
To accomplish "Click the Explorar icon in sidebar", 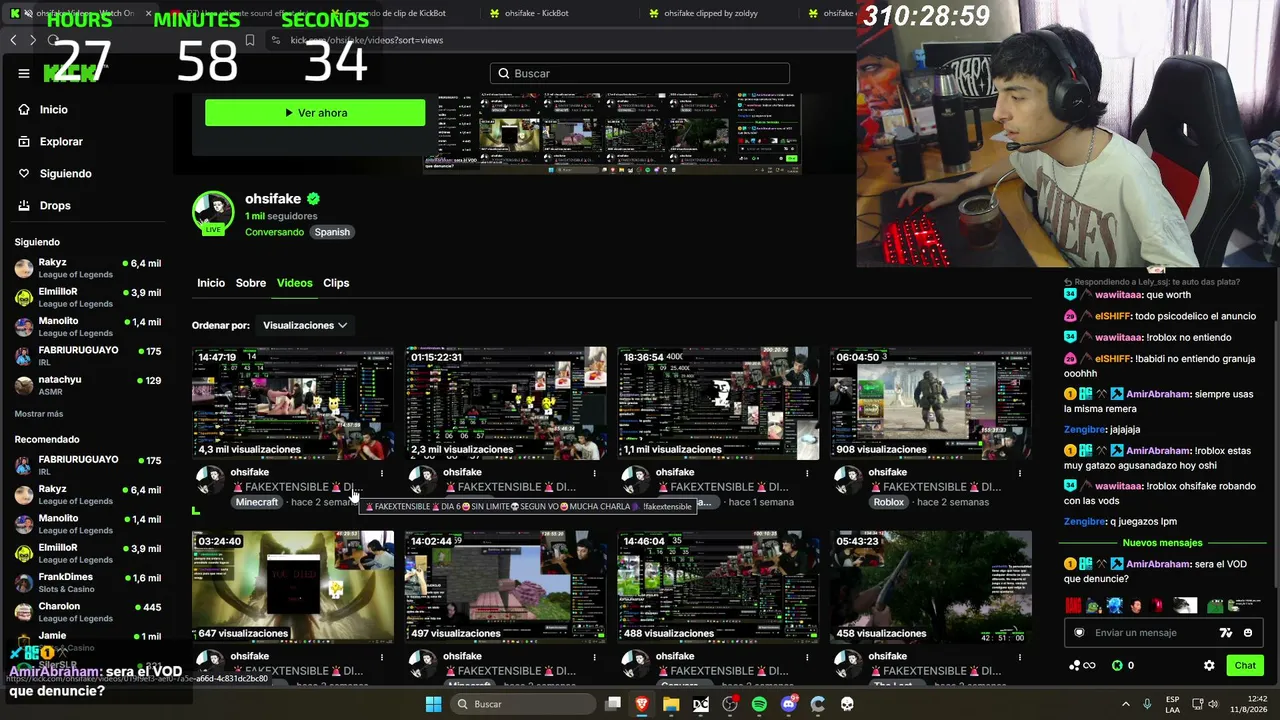I will (x=24, y=142).
